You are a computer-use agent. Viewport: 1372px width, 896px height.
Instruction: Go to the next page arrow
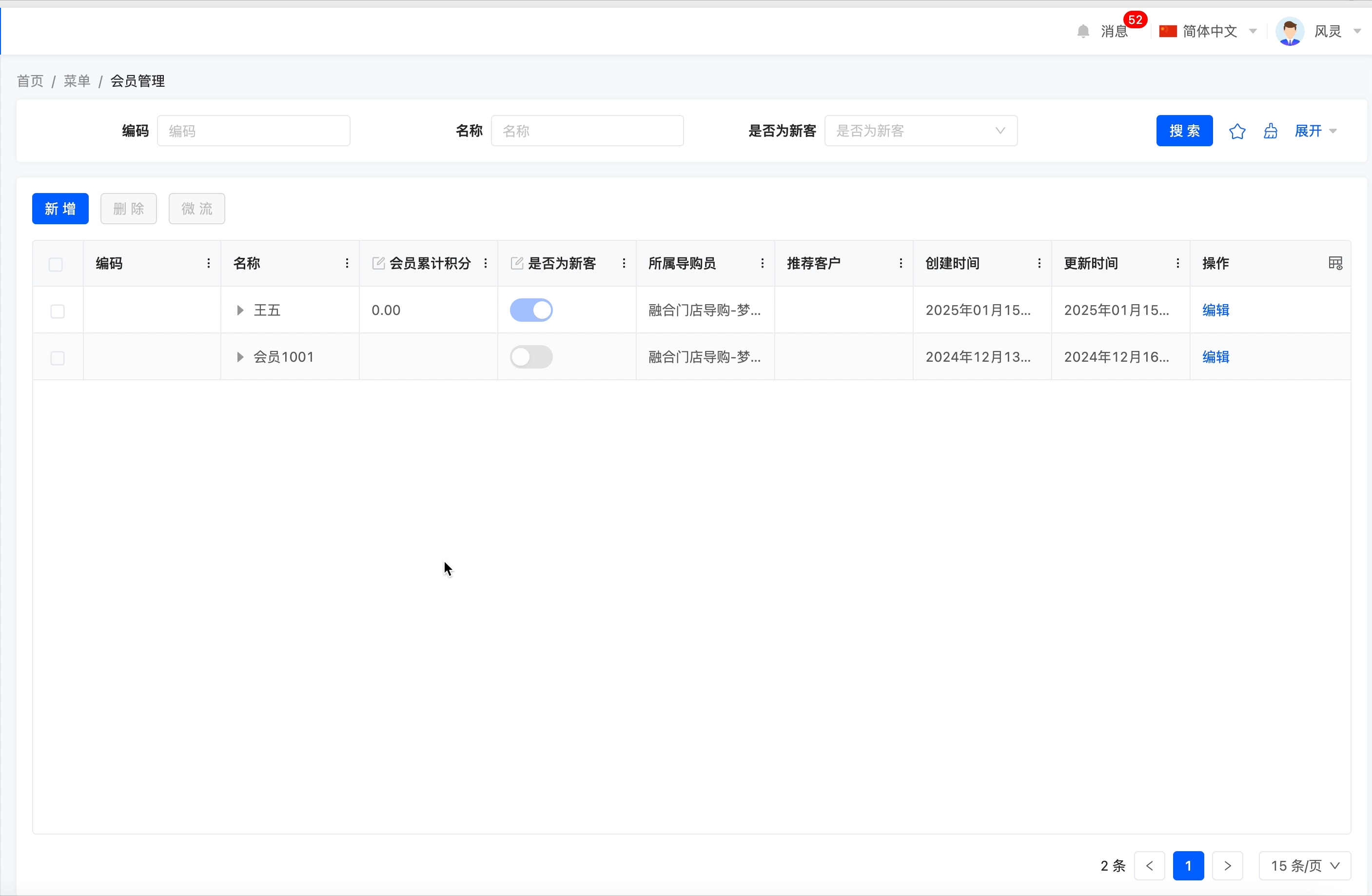(1227, 865)
